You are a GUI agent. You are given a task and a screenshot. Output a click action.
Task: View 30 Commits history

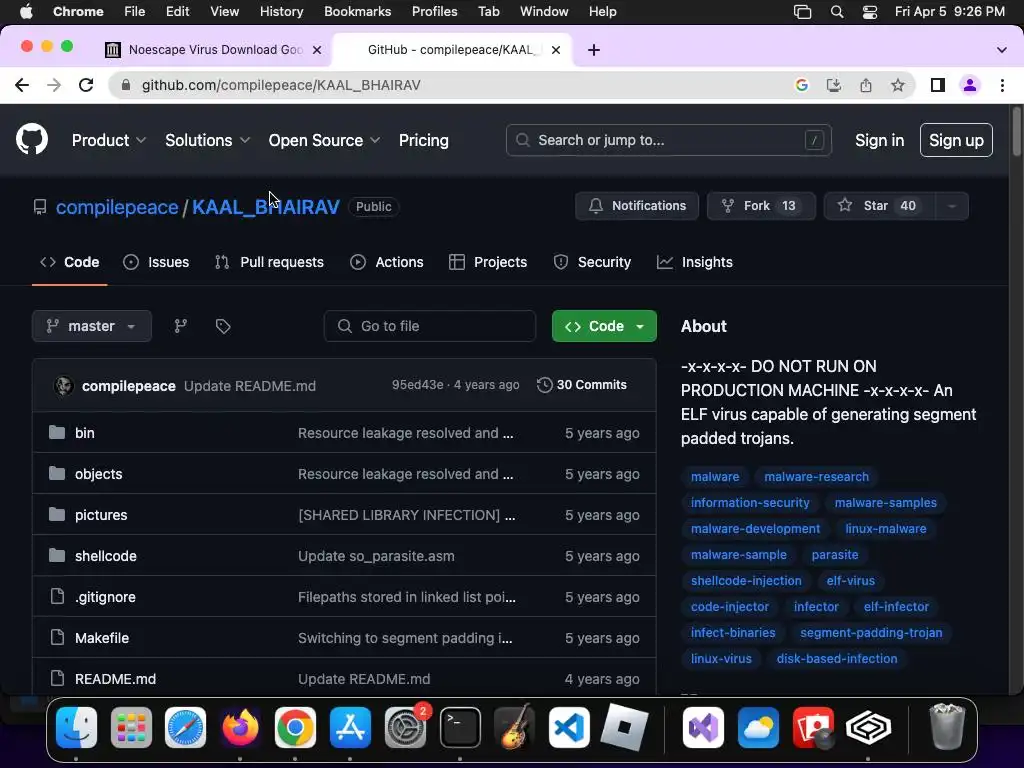point(581,385)
